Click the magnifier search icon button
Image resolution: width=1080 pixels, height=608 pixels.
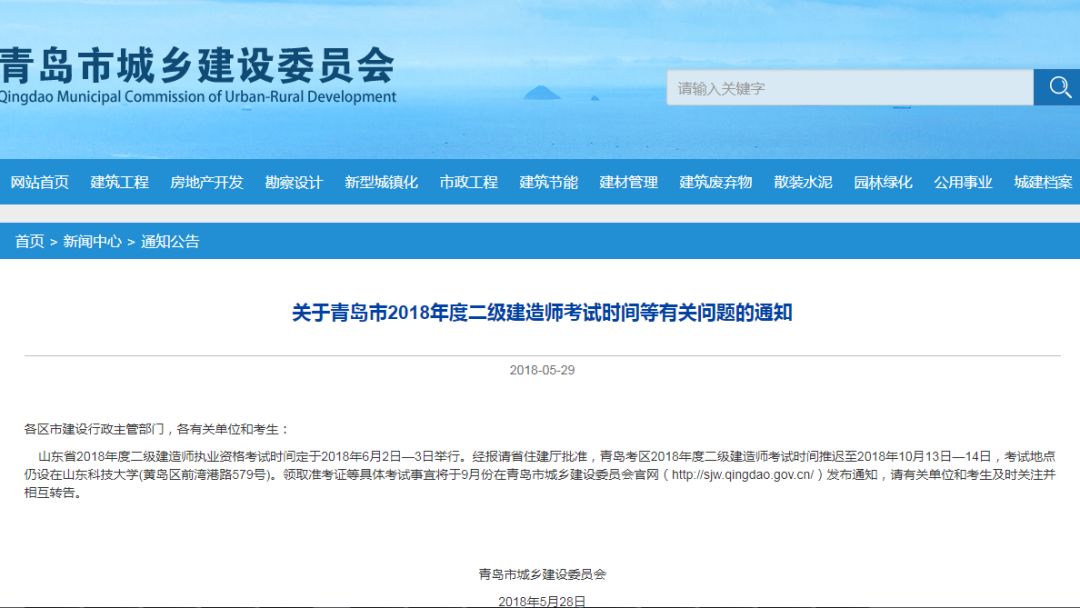[x=1057, y=87]
